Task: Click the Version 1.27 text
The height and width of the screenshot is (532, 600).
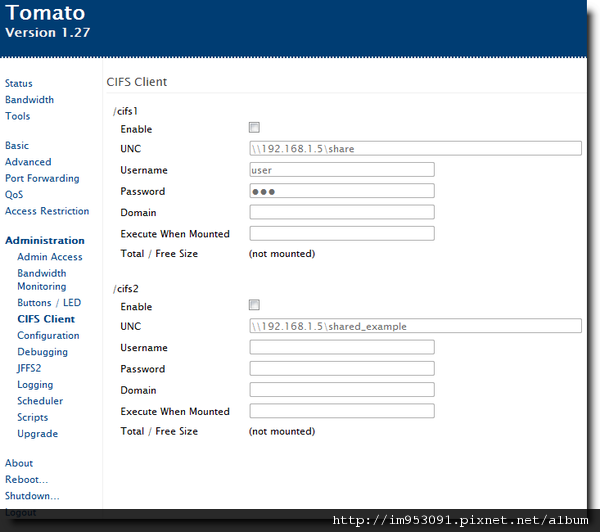Action: point(47,33)
